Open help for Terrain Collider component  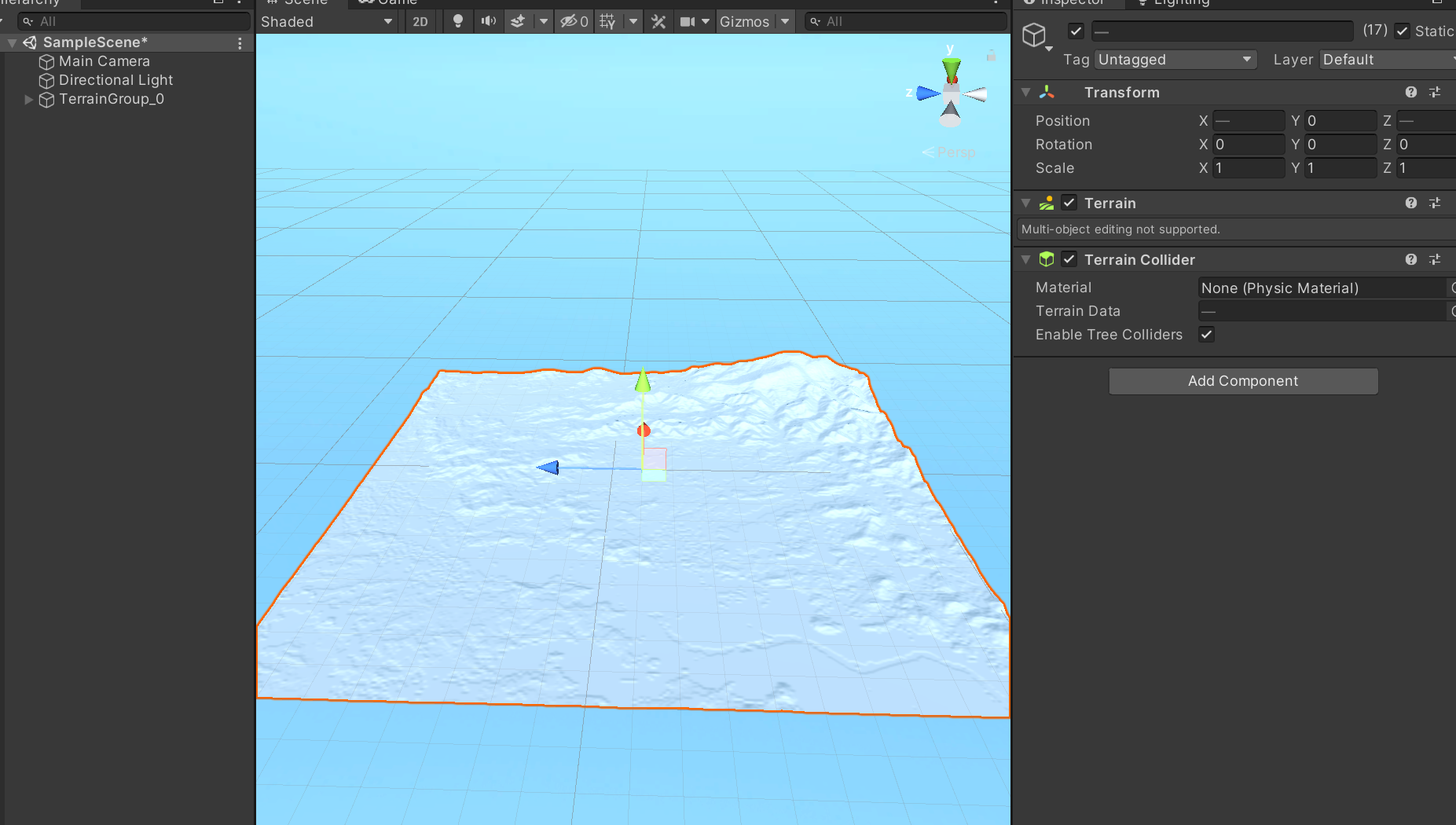click(x=1411, y=259)
